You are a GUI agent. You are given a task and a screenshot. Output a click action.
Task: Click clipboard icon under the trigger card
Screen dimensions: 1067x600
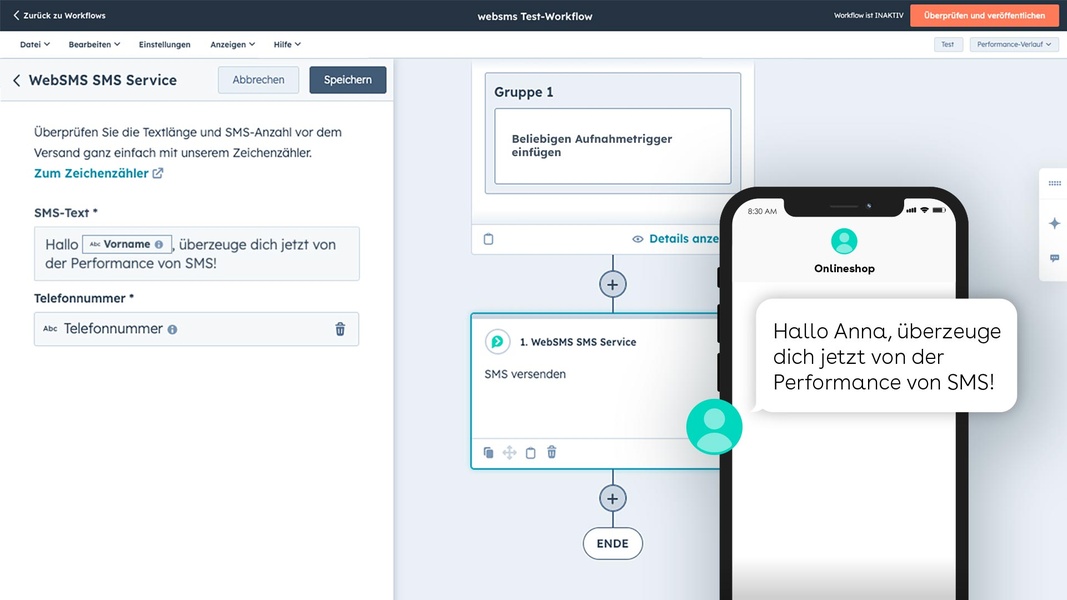[x=489, y=239]
